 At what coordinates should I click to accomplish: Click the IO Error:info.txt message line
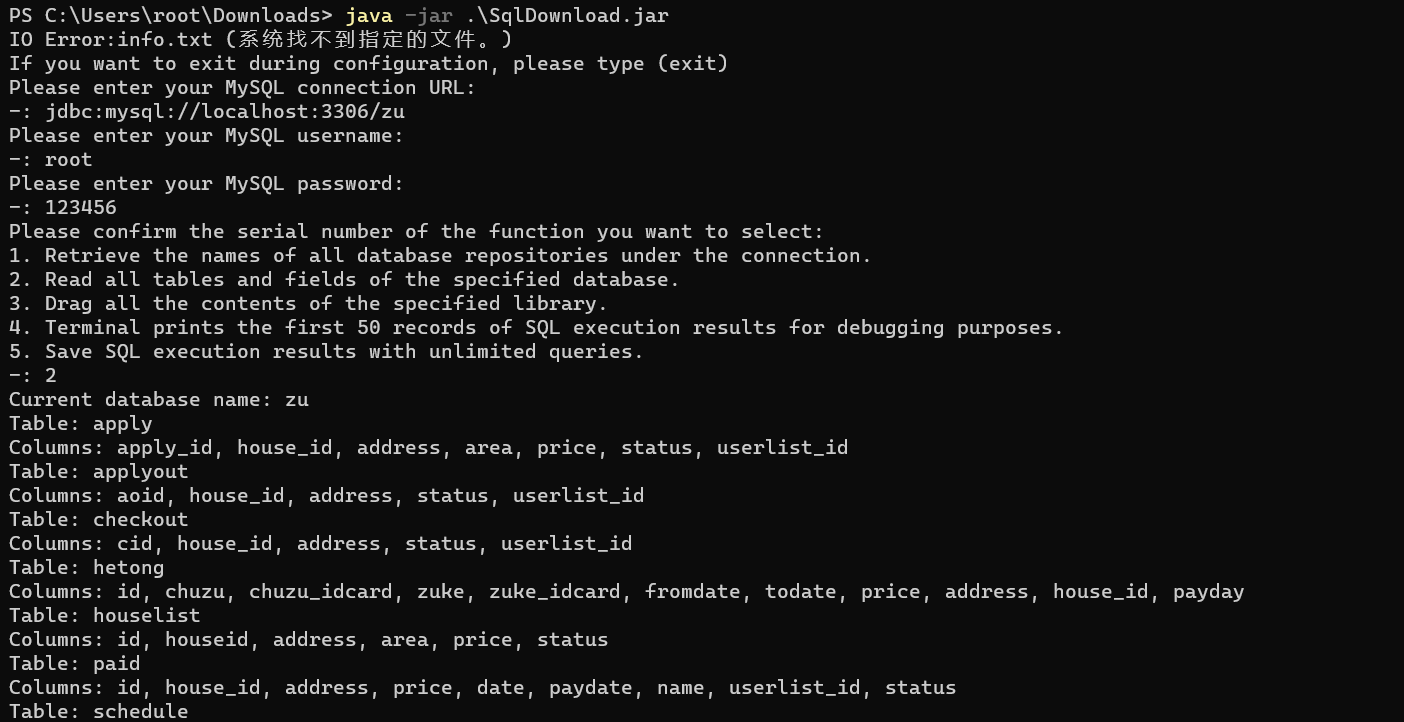(261, 39)
